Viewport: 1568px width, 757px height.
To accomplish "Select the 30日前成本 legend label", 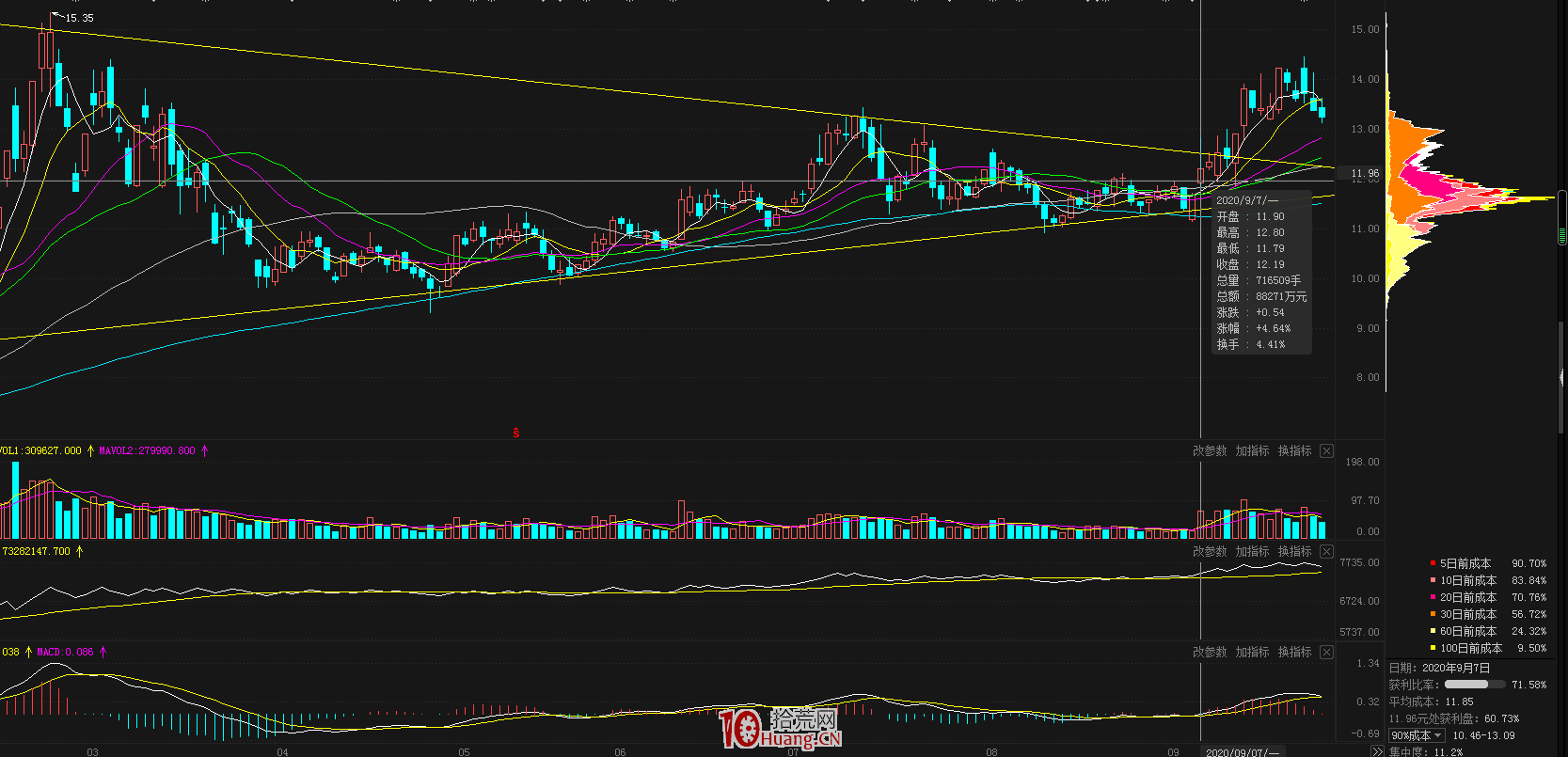I will (1468, 615).
